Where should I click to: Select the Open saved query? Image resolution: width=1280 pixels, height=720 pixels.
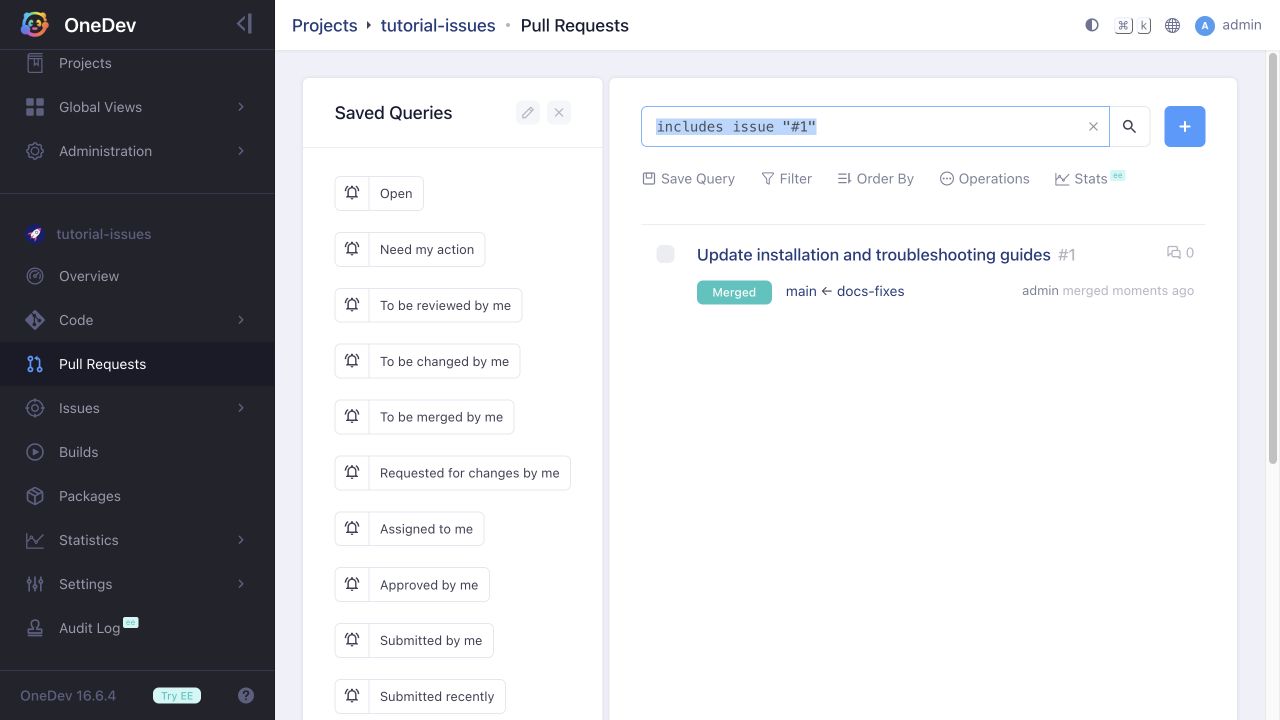(x=396, y=194)
